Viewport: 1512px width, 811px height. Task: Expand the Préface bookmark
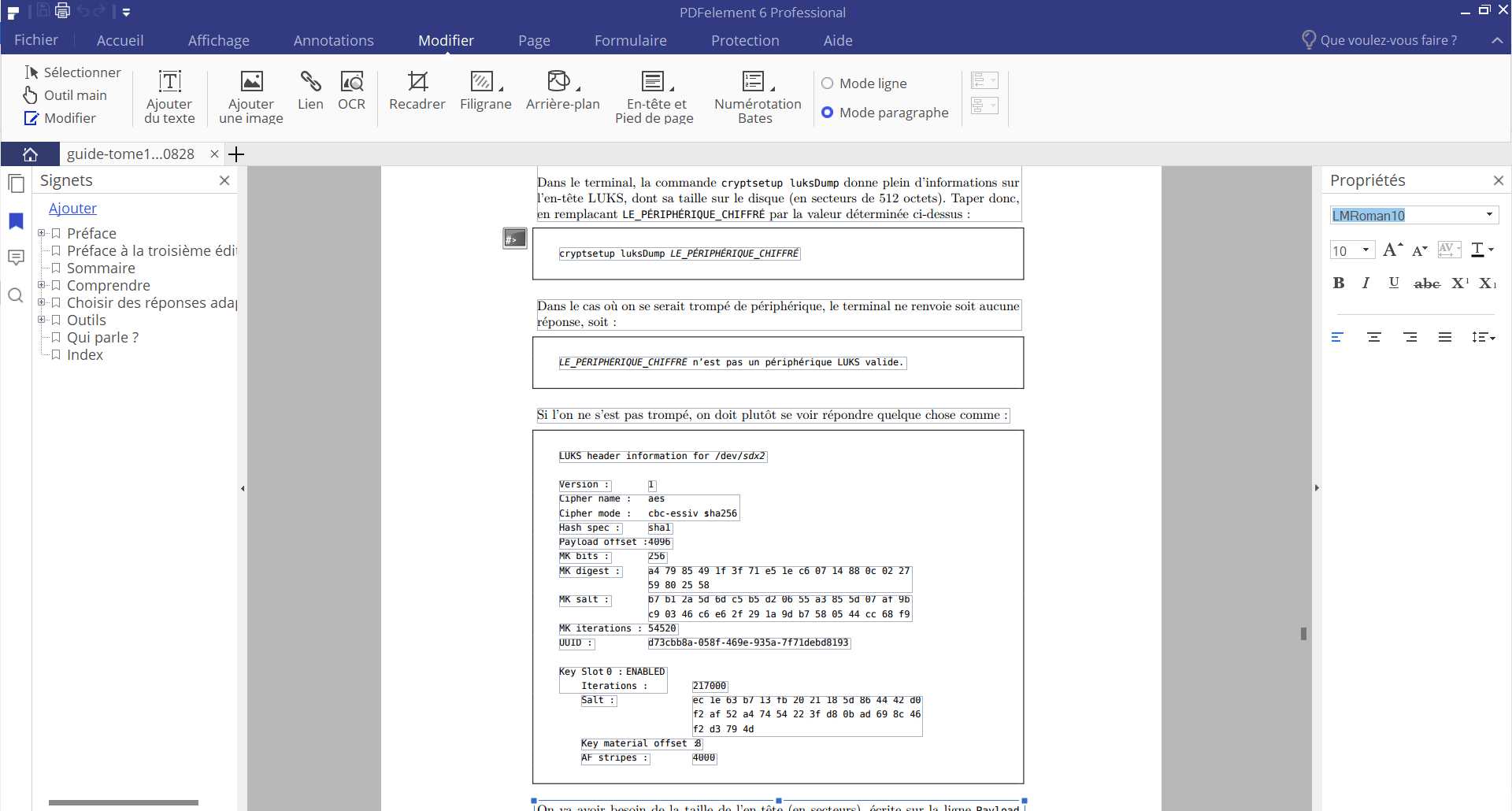coord(42,233)
